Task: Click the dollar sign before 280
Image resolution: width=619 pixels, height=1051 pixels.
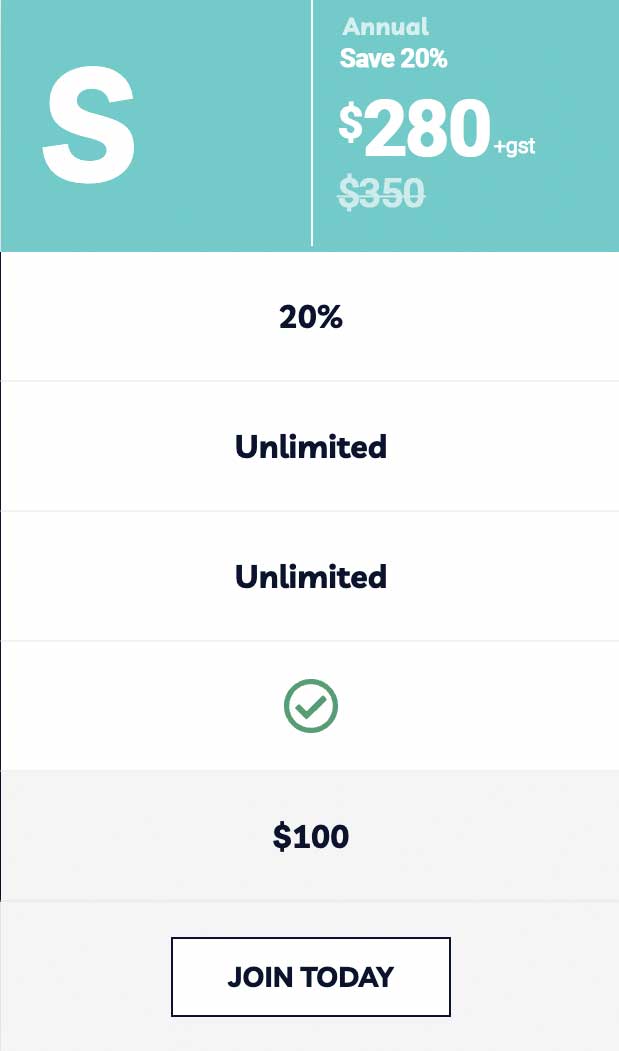Action: point(351,124)
